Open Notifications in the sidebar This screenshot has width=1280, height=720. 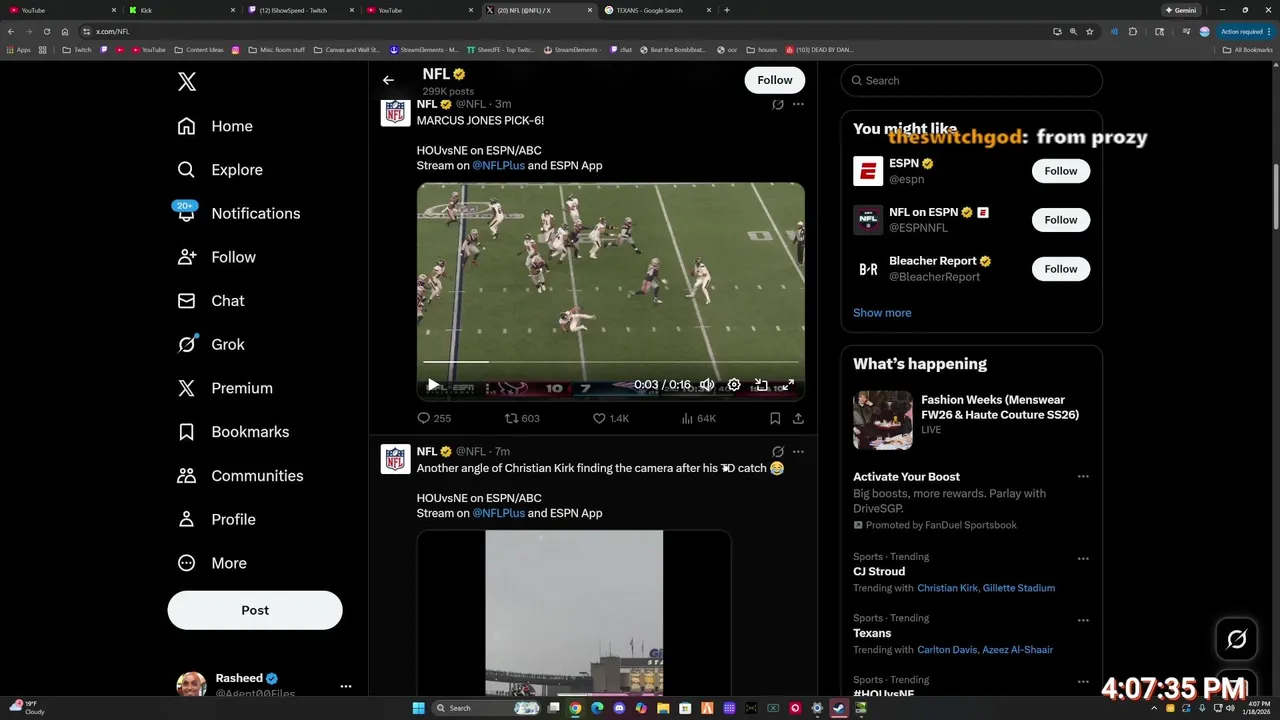point(237,213)
